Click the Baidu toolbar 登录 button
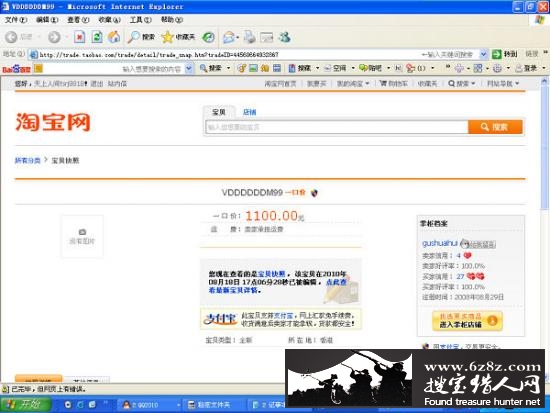The width and height of the screenshot is (550, 413). (x=526, y=68)
